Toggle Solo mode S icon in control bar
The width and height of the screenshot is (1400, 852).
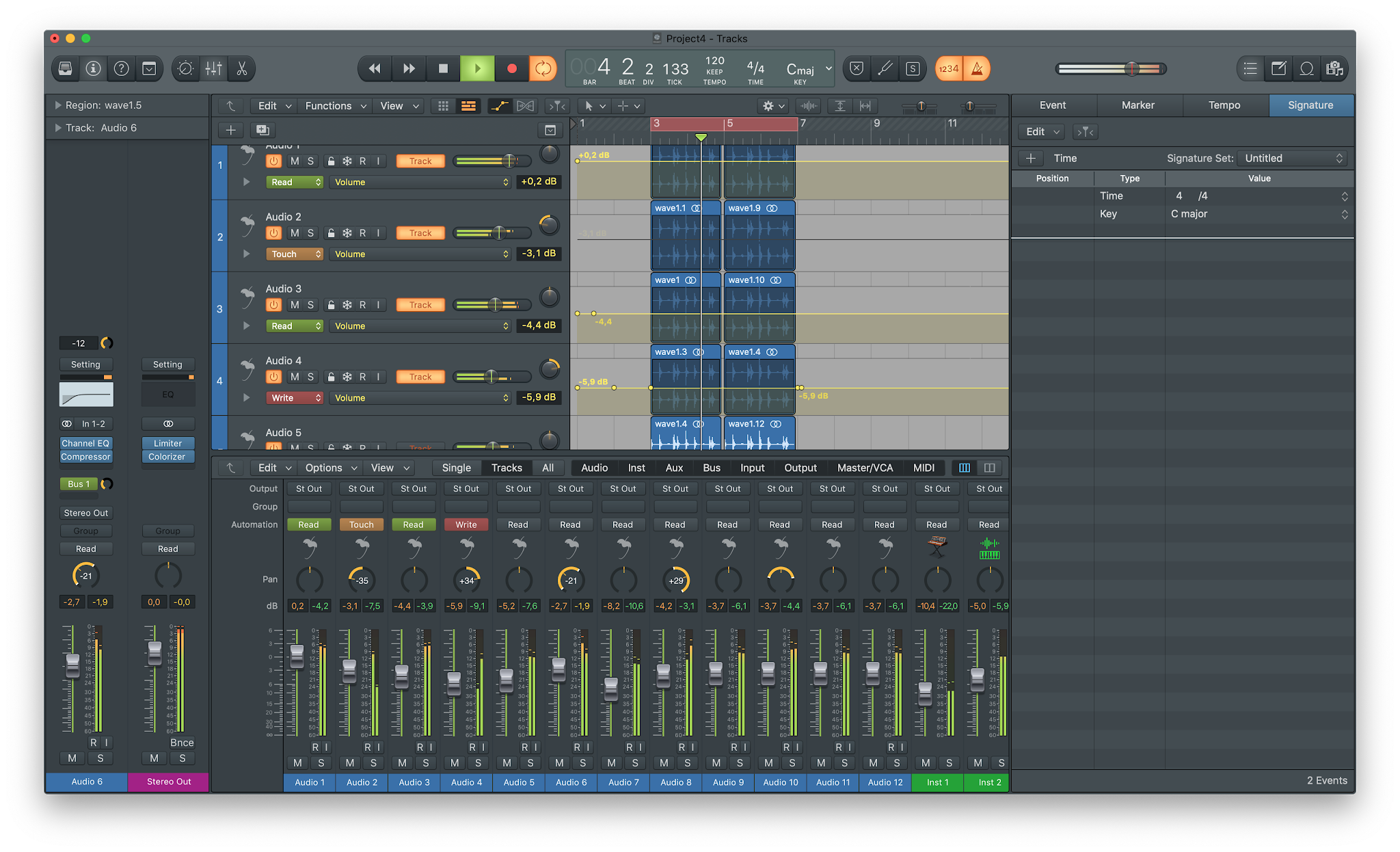[x=913, y=68]
